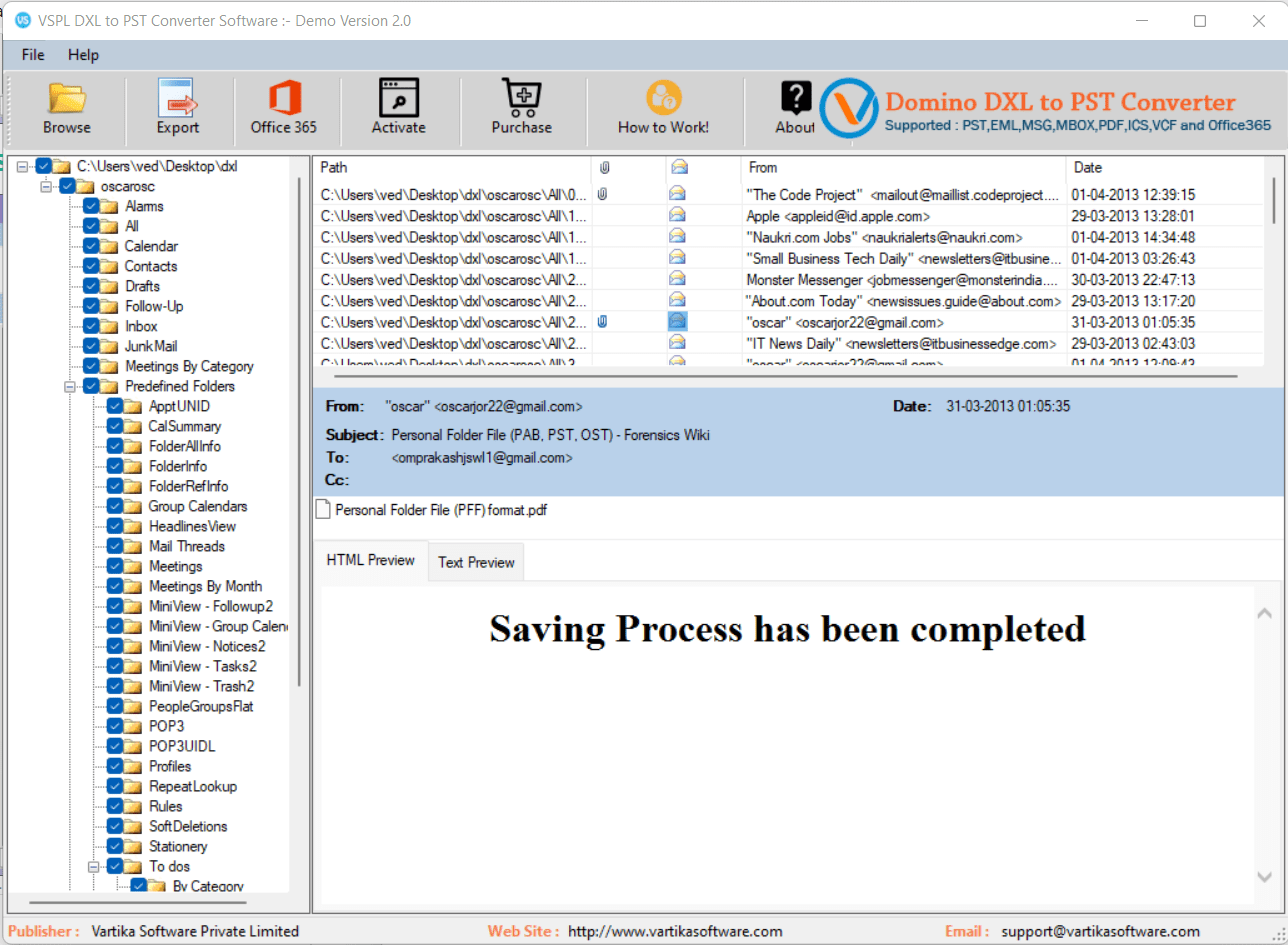Image resolution: width=1288 pixels, height=945 pixels.
Task: Select the "About.com Today" email row
Action: pos(788,300)
